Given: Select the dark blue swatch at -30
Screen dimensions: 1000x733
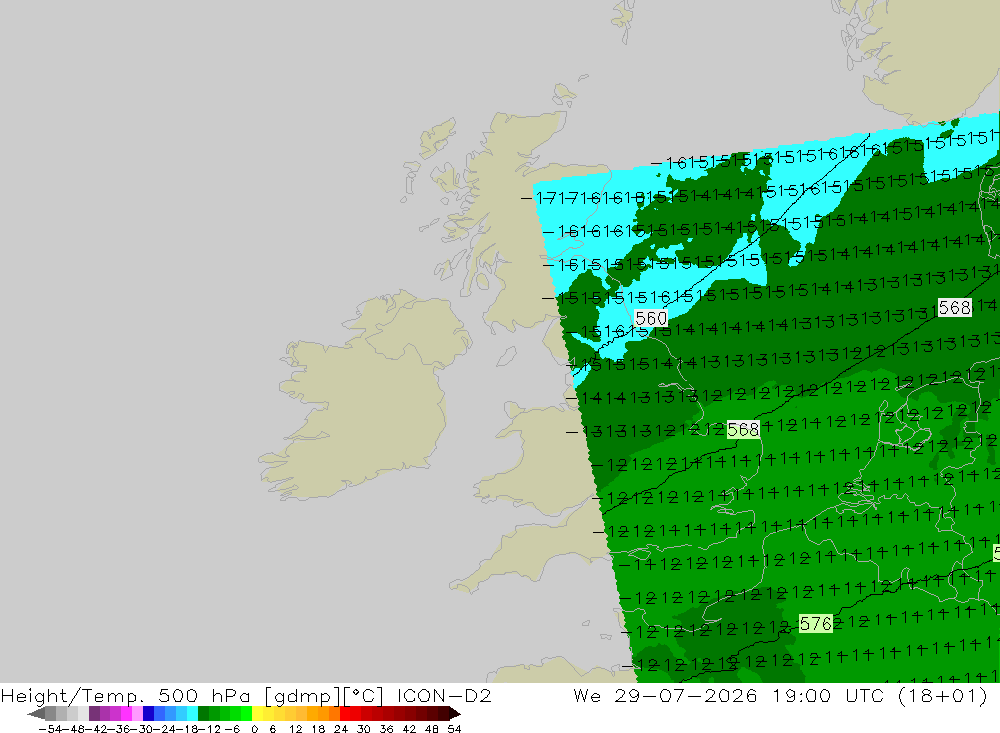Looking at the screenshot, I should (x=149, y=714).
